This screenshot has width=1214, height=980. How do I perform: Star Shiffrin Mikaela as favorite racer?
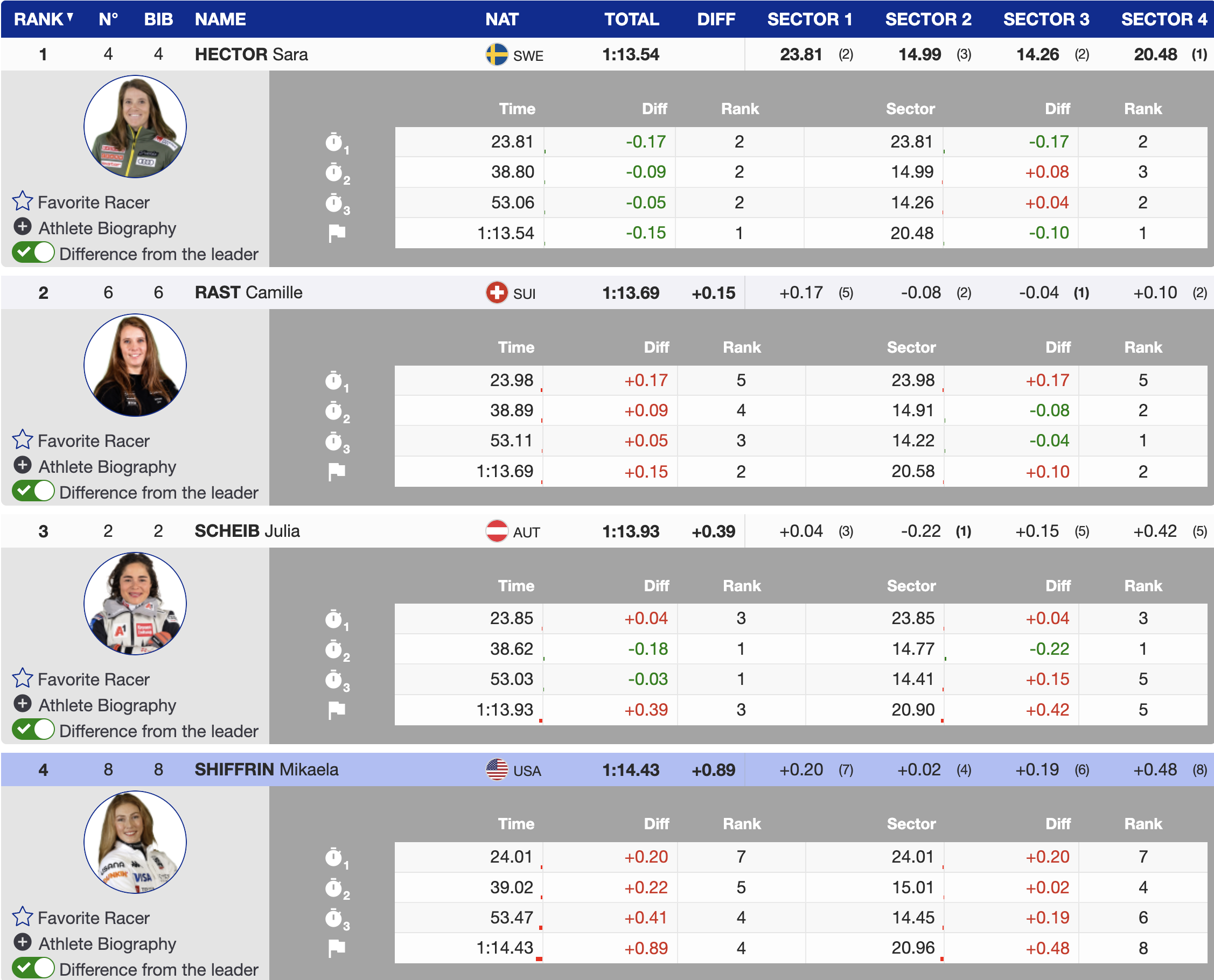(23, 917)
